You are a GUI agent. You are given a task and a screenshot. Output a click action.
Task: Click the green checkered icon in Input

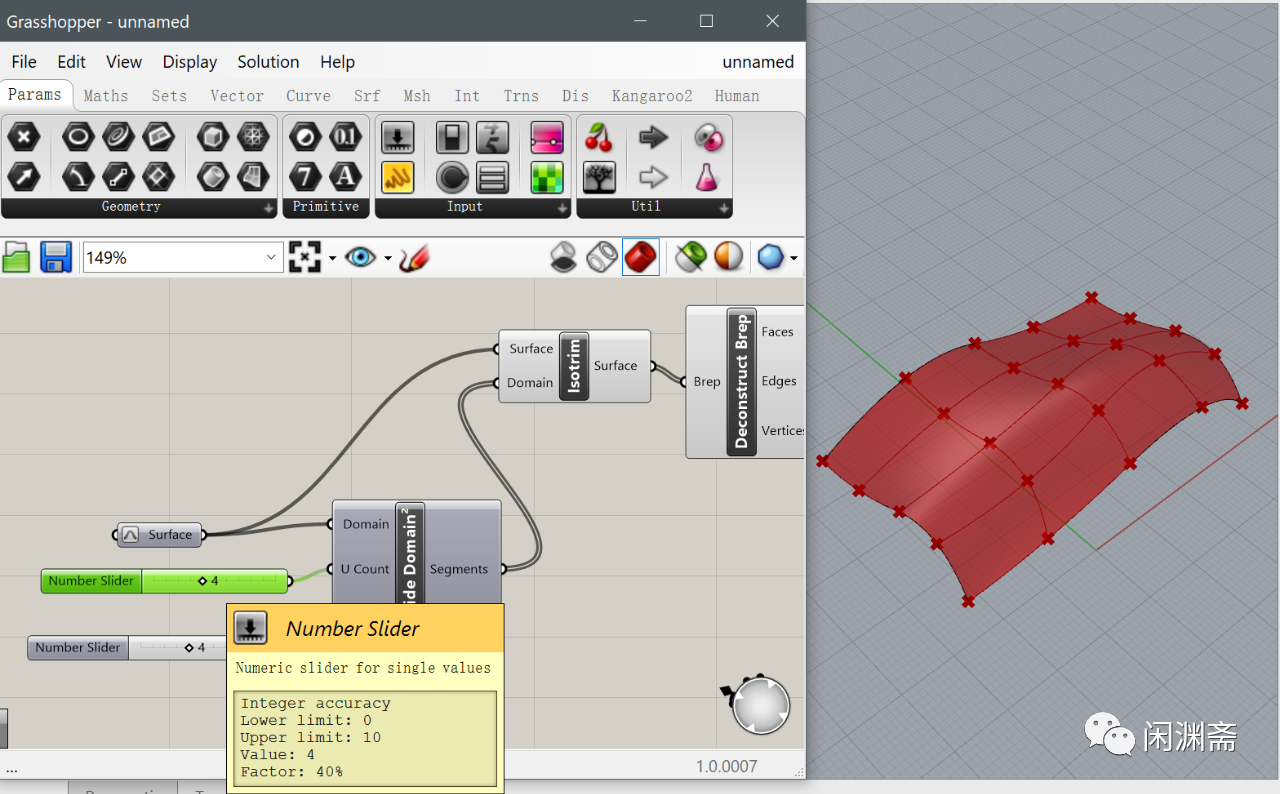tap(546, 177)
